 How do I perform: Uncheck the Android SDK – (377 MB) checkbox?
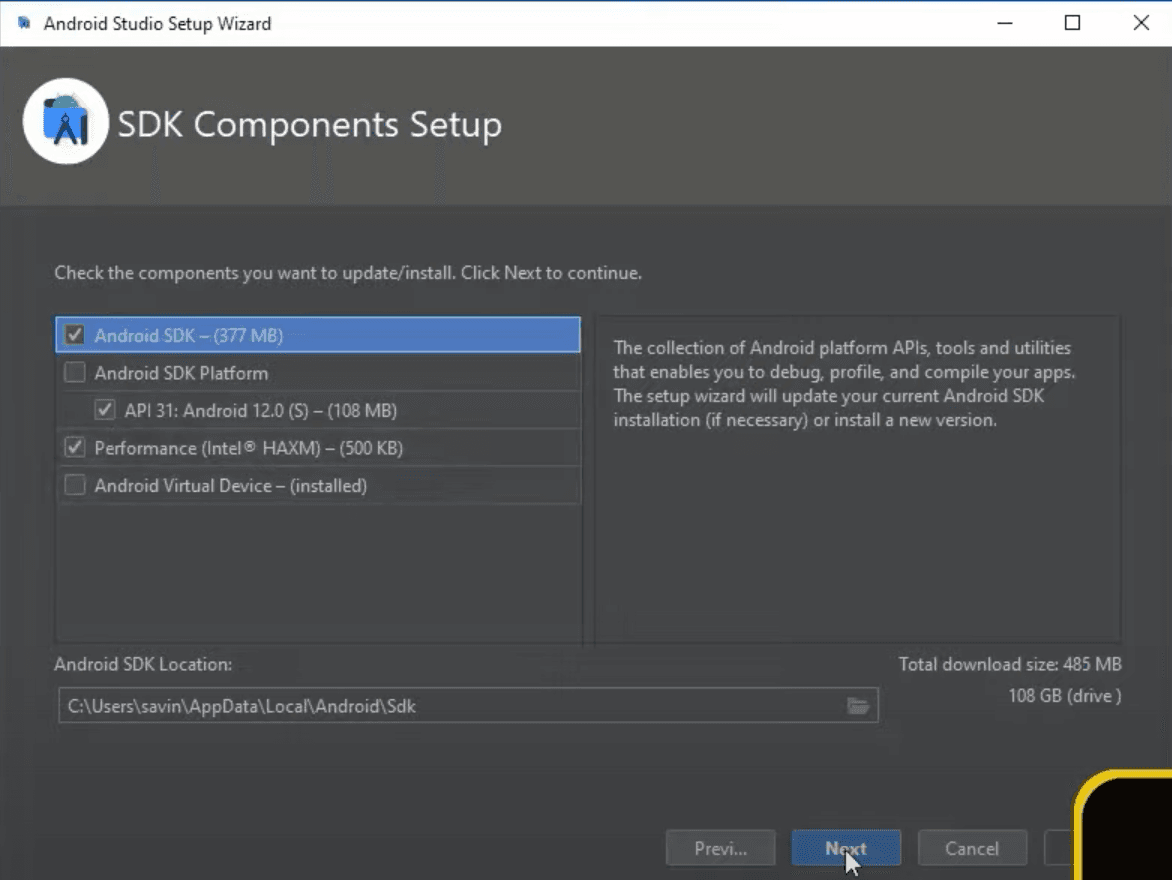click(74, 335)
